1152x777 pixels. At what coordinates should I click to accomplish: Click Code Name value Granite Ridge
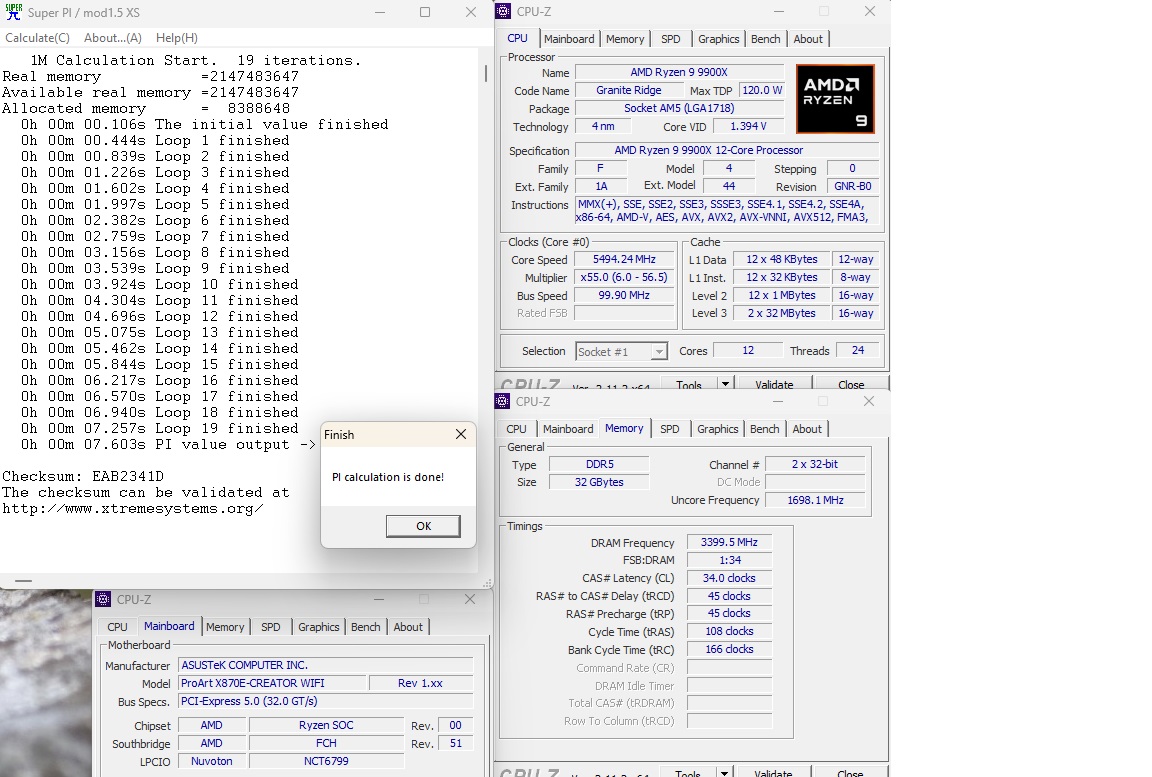click(x=629, y=90)
